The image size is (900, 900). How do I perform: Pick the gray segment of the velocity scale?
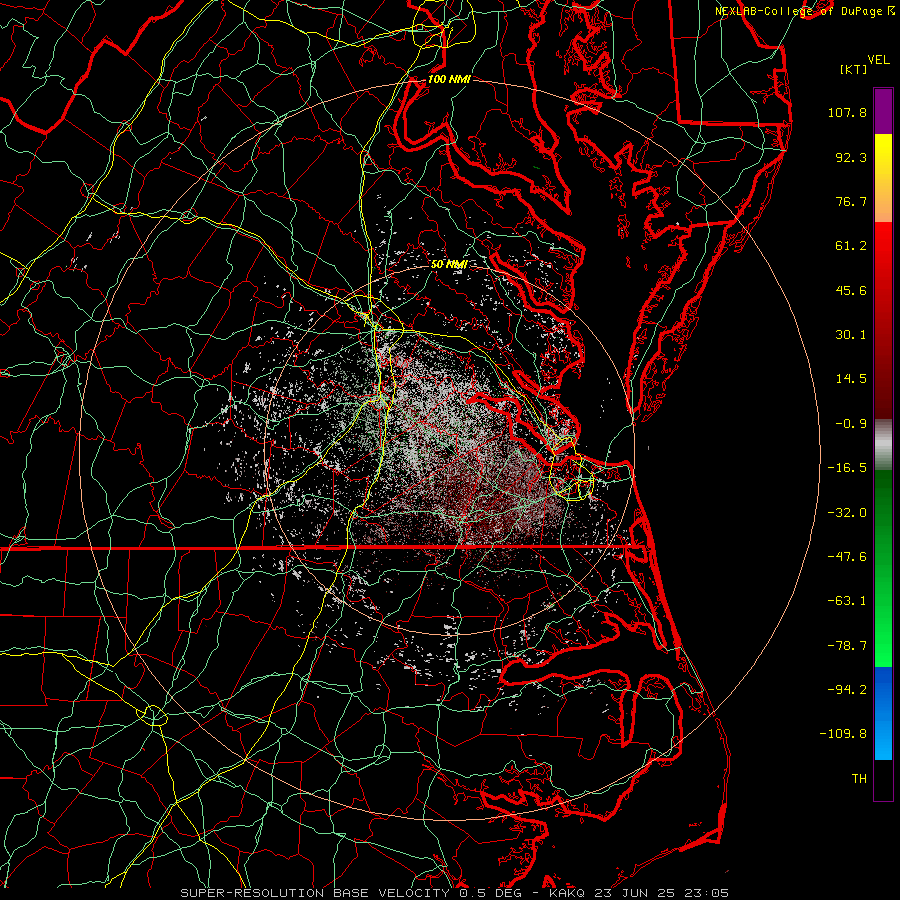click(883, 444)
